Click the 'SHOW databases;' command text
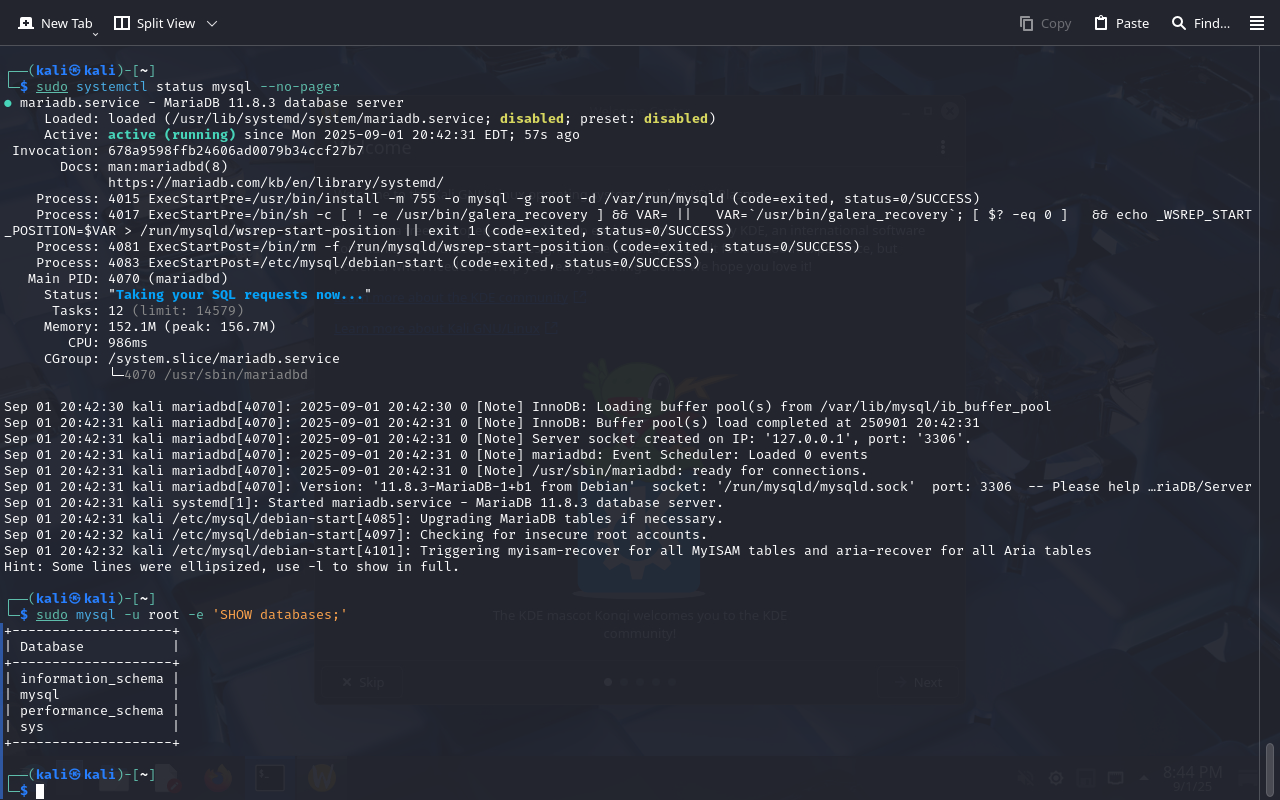 click(x=280, y=614)
